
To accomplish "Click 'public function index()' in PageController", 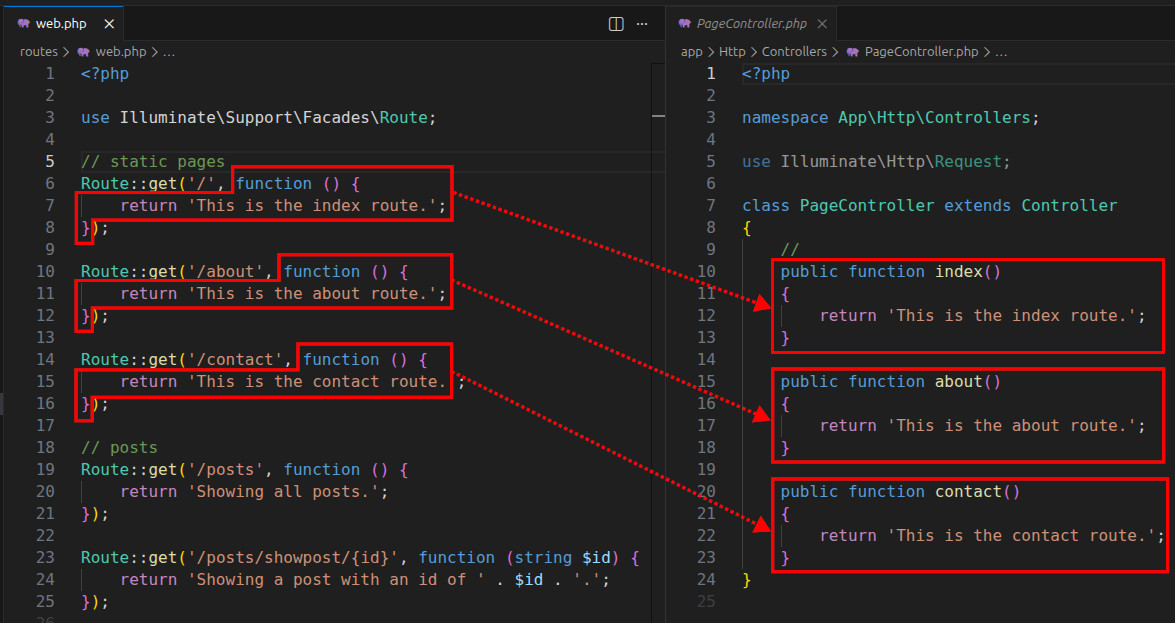I will (x=891, y=271).
